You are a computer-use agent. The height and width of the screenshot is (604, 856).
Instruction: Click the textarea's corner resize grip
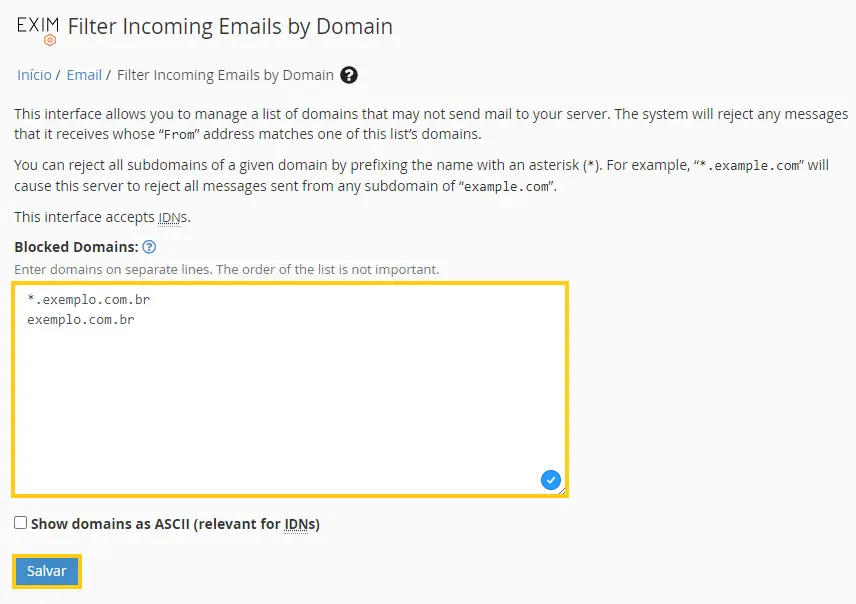click(562, 491)
